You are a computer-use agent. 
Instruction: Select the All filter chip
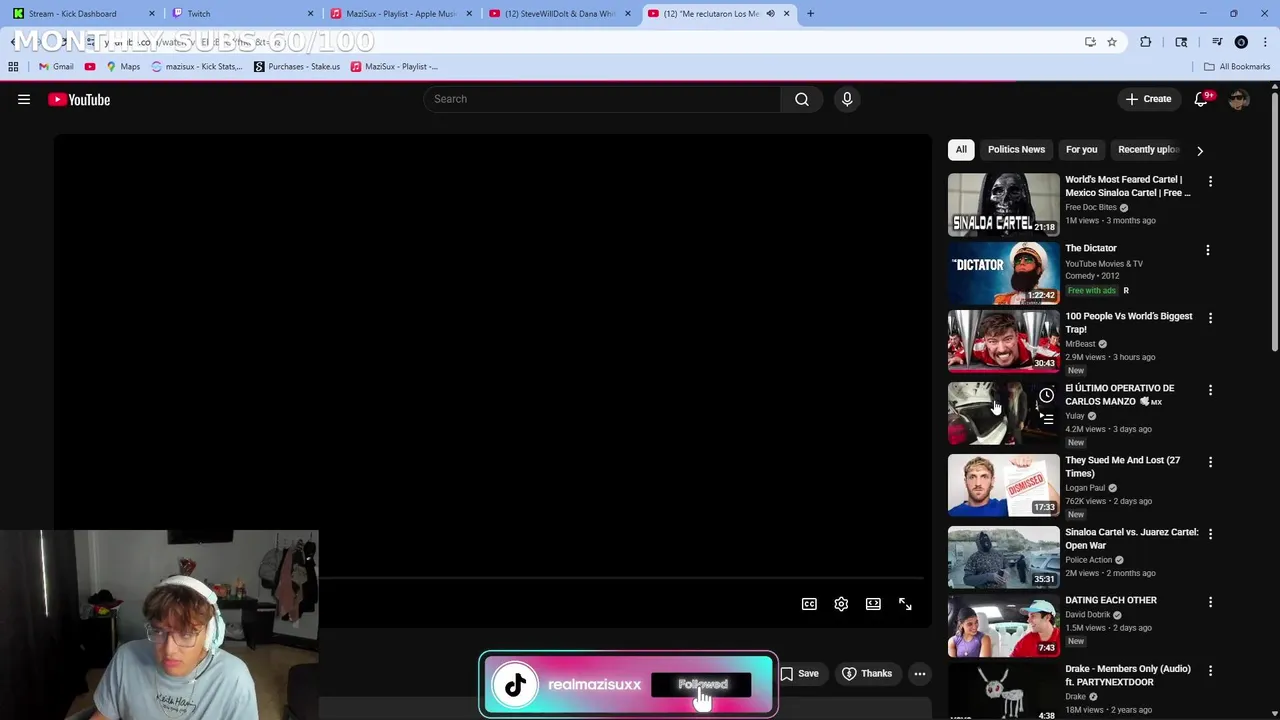pyautogui.click(x=961, y=149)
